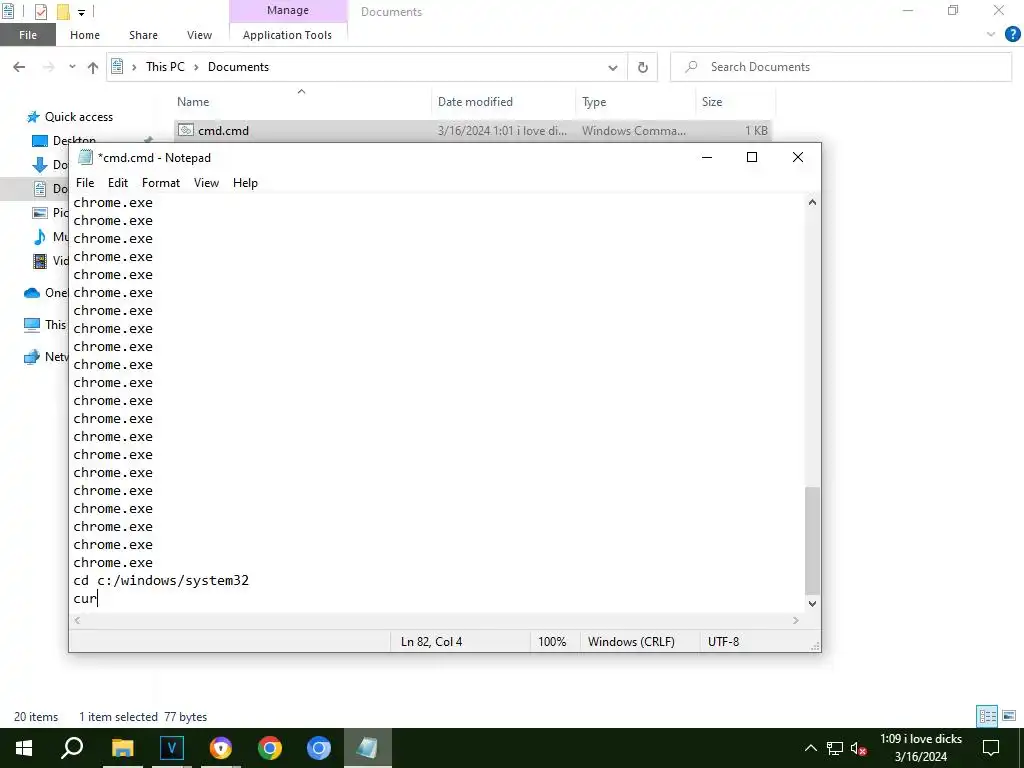Viewport: 1024px width, 768px height.
Task: Open recent locations dropdown arrow
Action: pyautogui.click(x=72, y=67)
